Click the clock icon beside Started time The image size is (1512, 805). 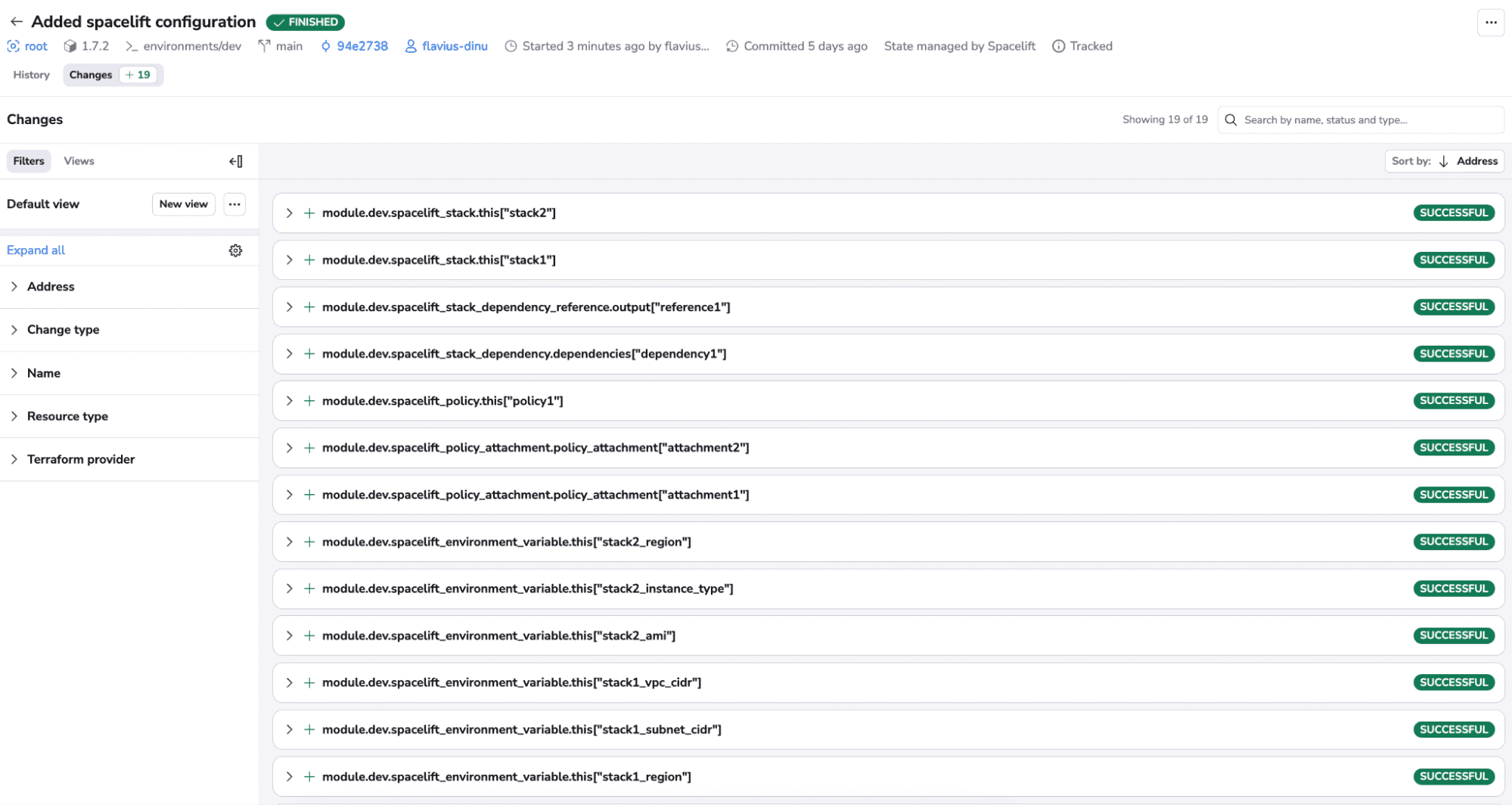pyautogui.click(x=511, y=46)
